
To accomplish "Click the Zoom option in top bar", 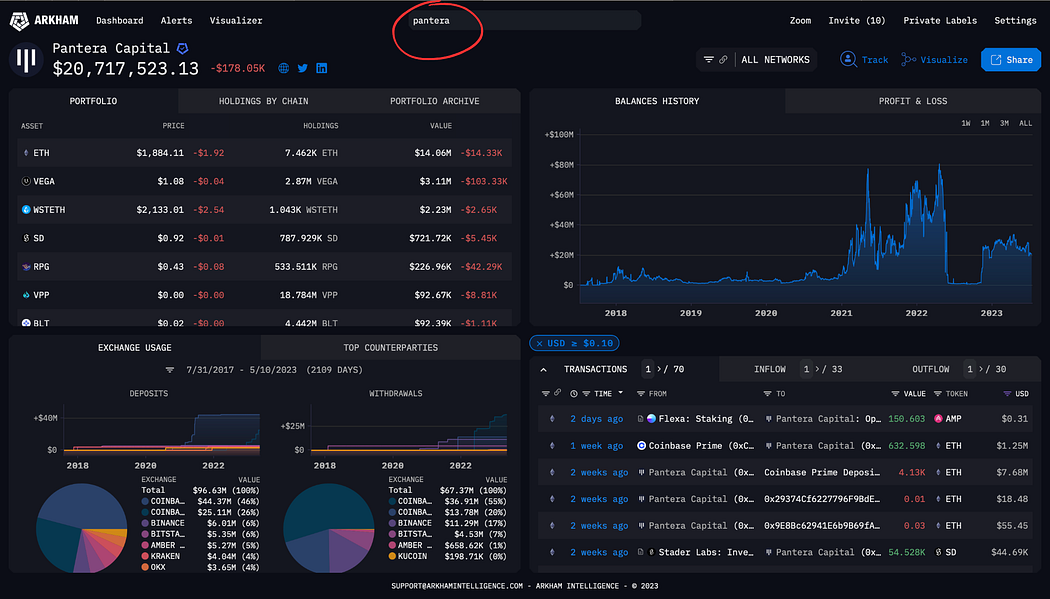I will pos(800,21).
